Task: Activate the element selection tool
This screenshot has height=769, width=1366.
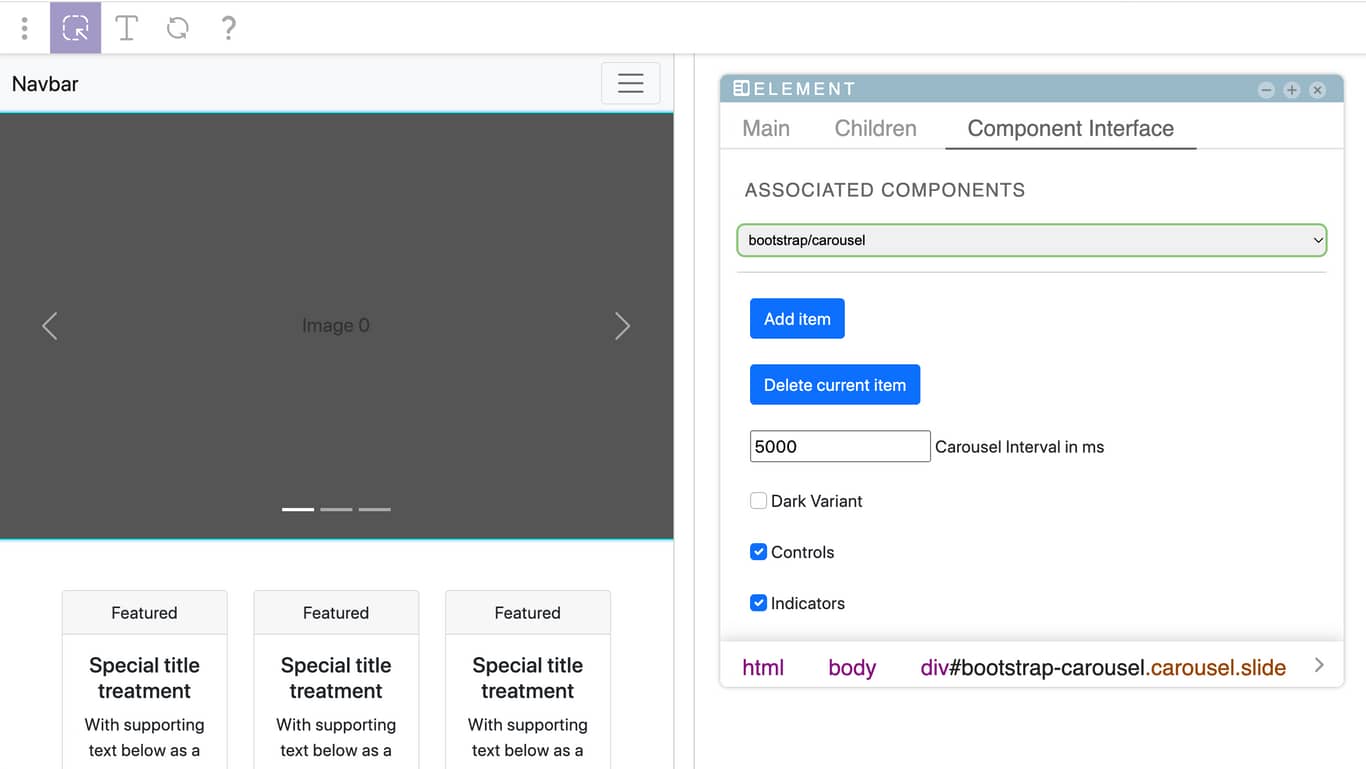Action: 75,28
